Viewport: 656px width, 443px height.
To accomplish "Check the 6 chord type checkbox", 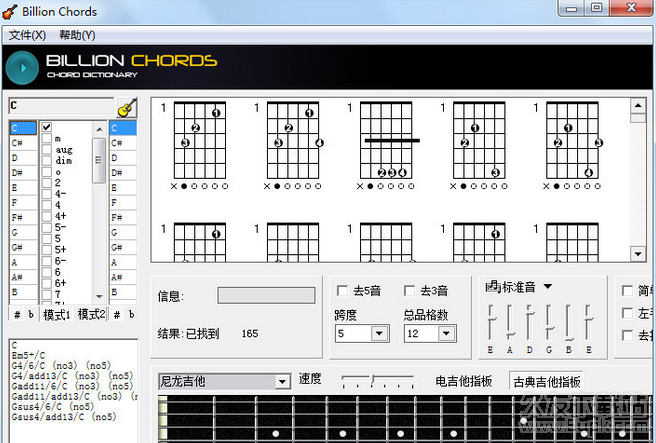I will point(47,272).
